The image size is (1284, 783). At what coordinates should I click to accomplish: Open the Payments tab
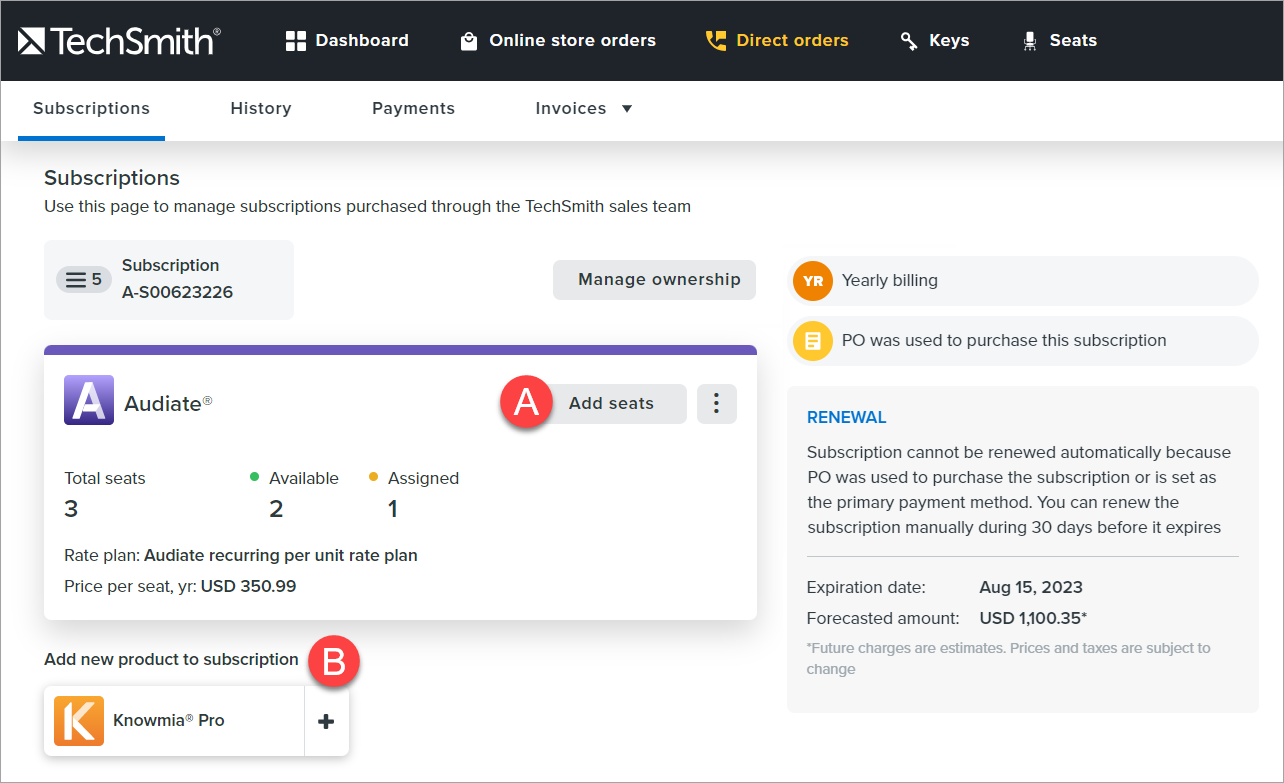click(413, 108)
